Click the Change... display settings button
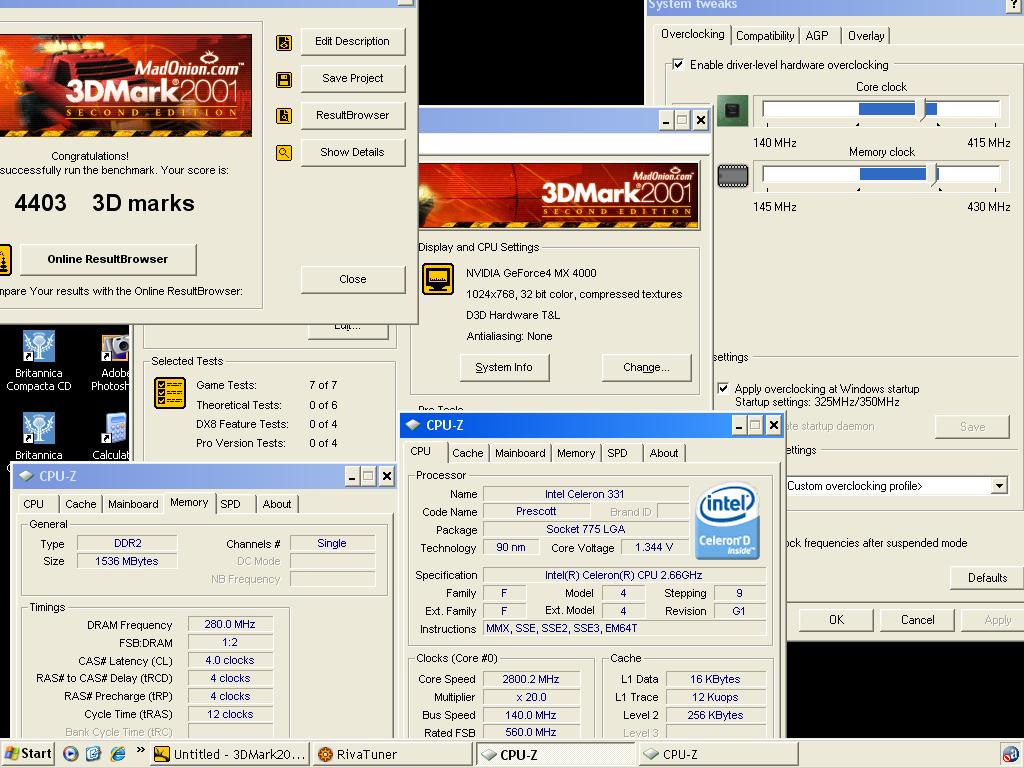1024x768 pixels. click(646, 368)
